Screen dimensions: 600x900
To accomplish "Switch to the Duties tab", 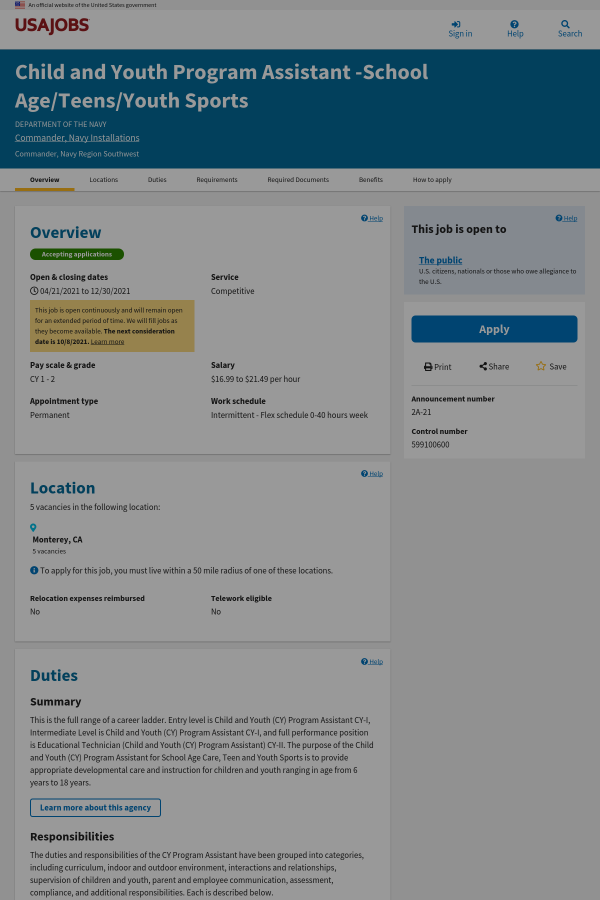I will pyautogui.click(x=157, y=180).
